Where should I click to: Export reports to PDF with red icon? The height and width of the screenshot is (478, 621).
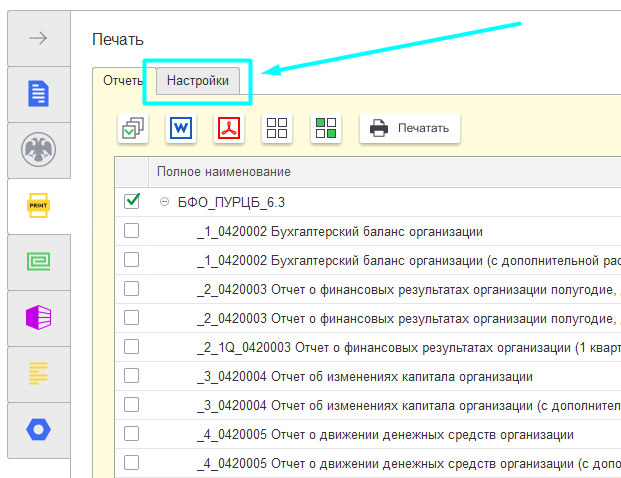coord(230,128)
